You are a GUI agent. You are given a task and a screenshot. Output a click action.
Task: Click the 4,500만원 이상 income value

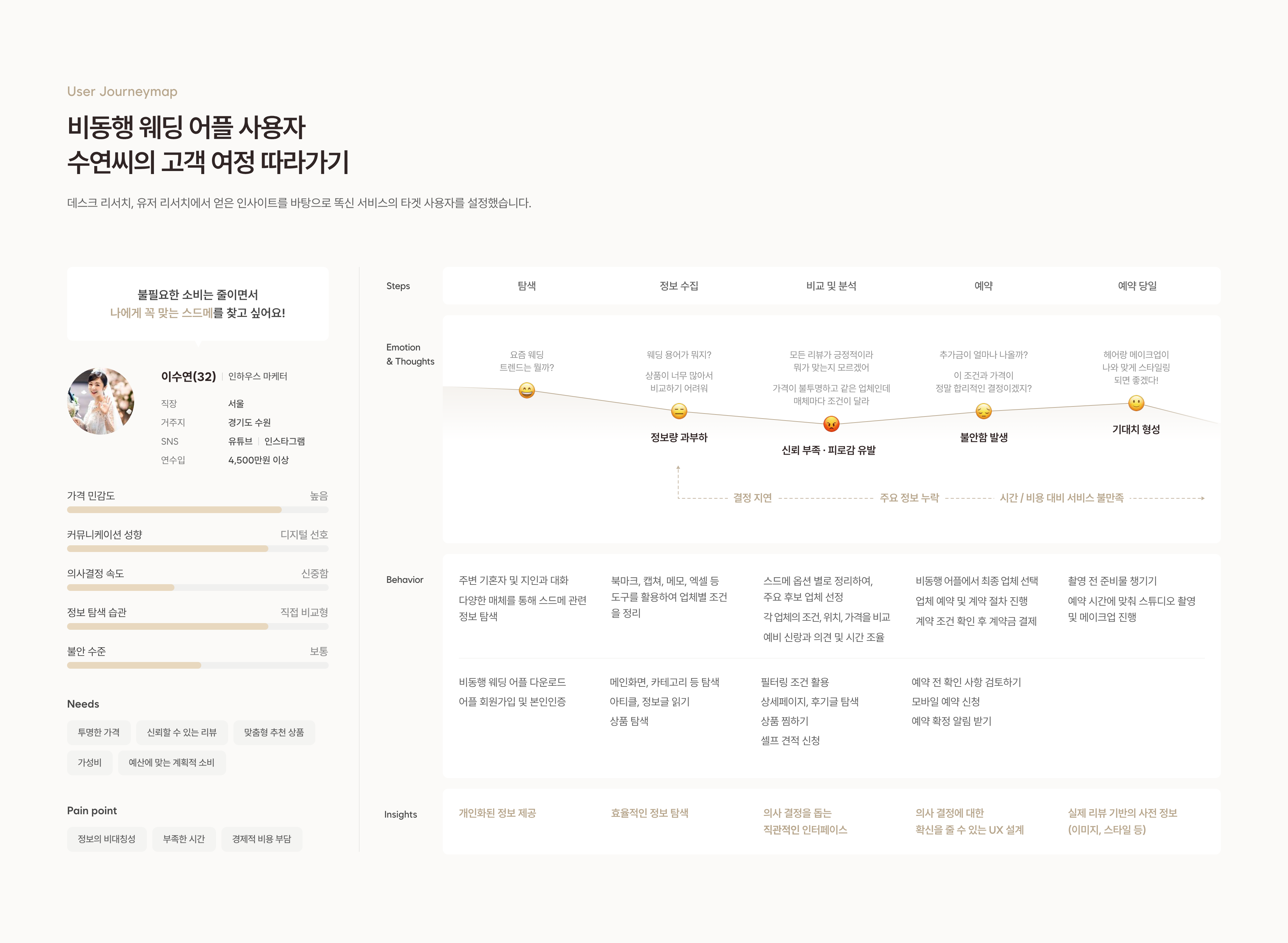(x=259, y=460)
